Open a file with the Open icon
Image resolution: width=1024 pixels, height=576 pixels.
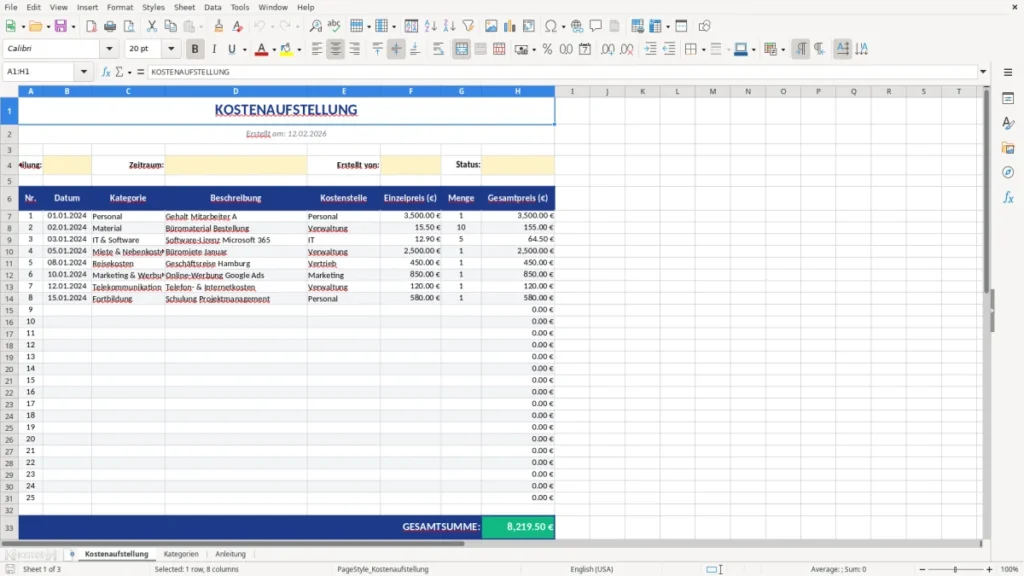pyautogui.click(x=35, y=26)
